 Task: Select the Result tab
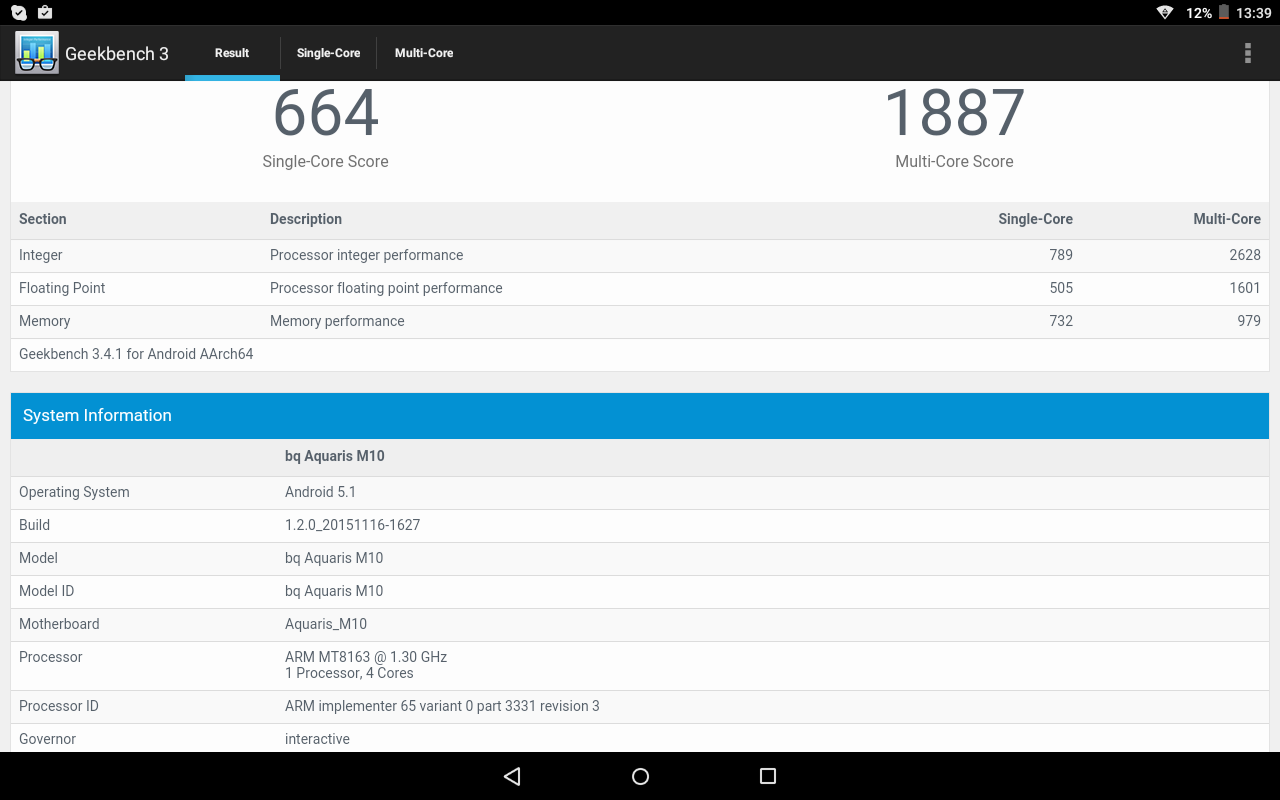(x=232, y=53)
